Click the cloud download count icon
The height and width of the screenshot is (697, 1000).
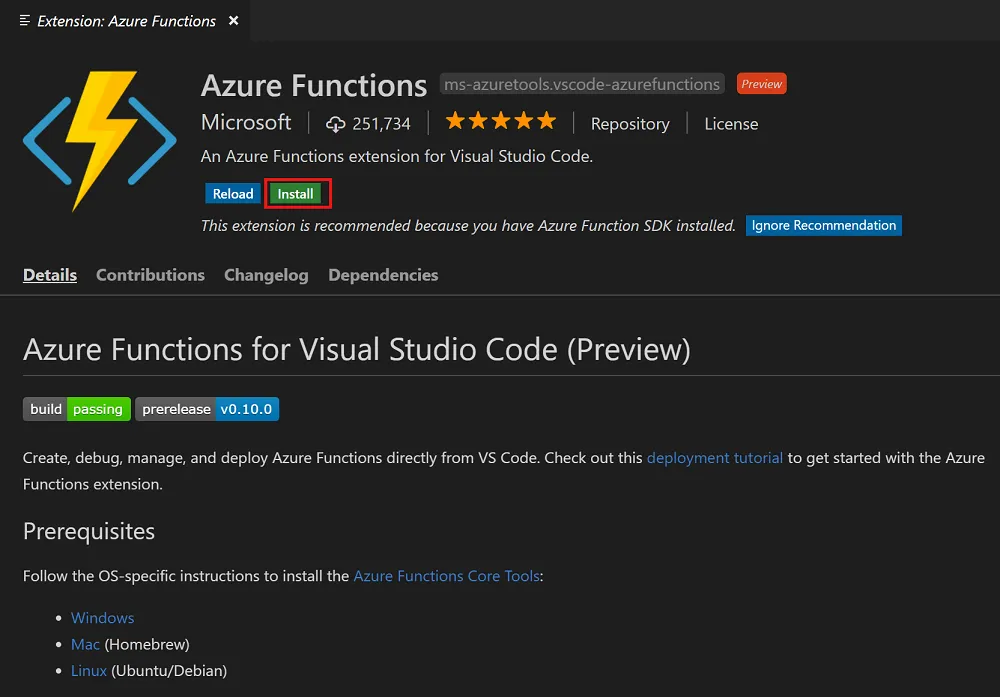pyautogui.click(x=335, y=124)
